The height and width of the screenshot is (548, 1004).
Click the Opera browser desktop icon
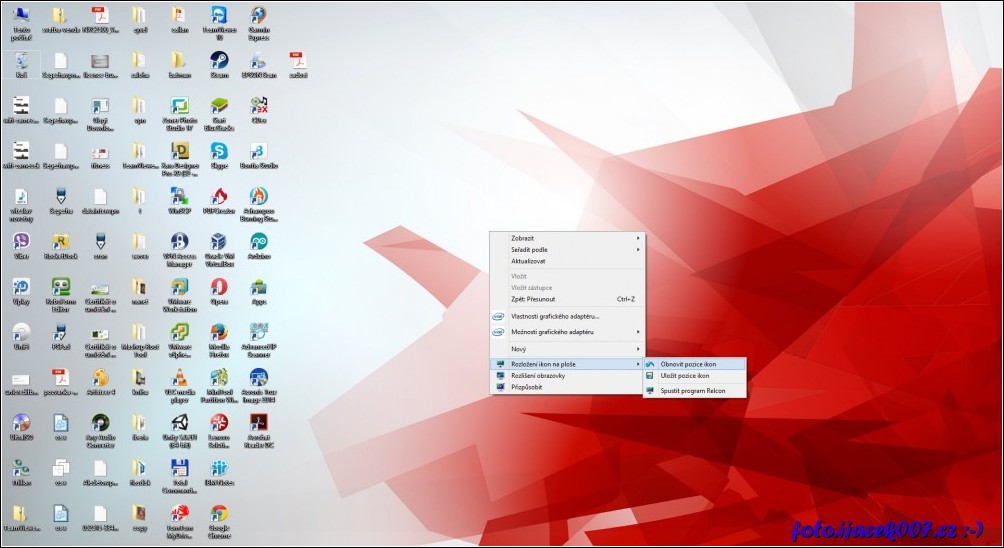point(219,287)
